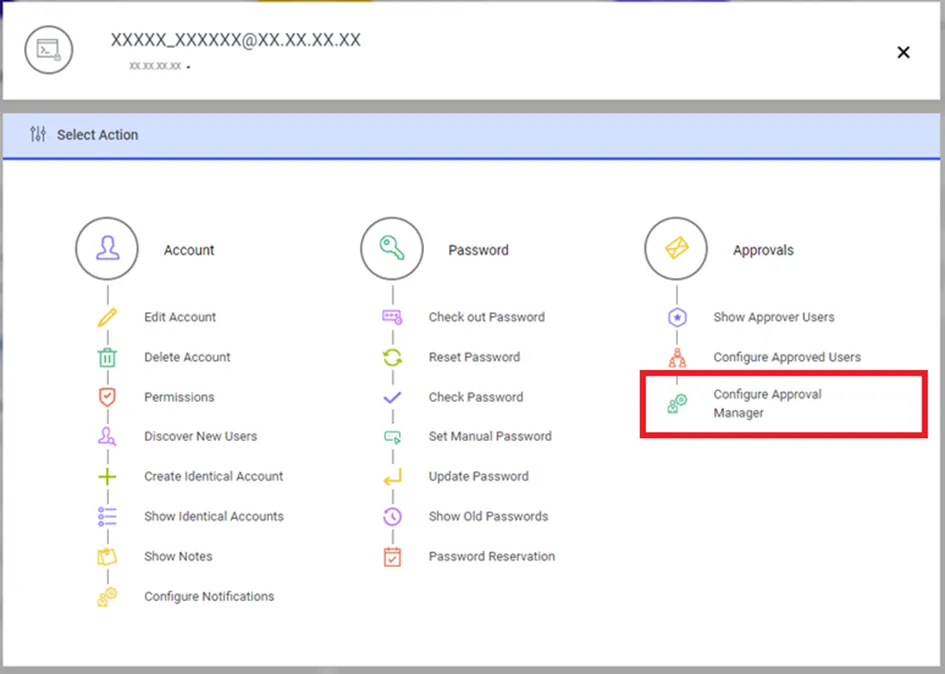Viewport: 945px width, 674px height.
Task: Click the terminal account icon in header
Action: point(49,50)
